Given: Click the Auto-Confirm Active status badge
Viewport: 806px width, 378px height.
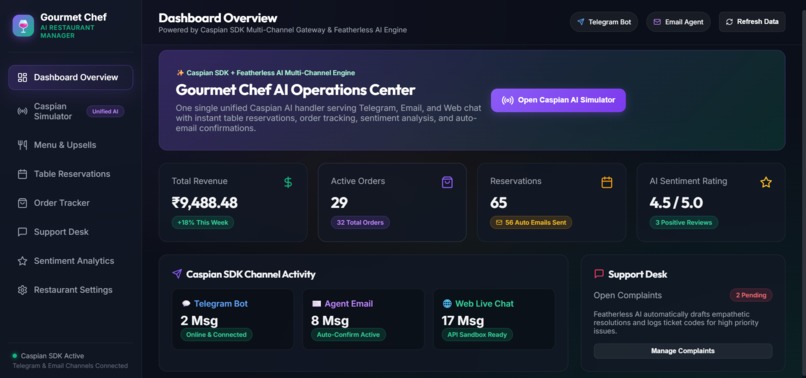Looking at the screenshot, I should (x=349, y=335).
